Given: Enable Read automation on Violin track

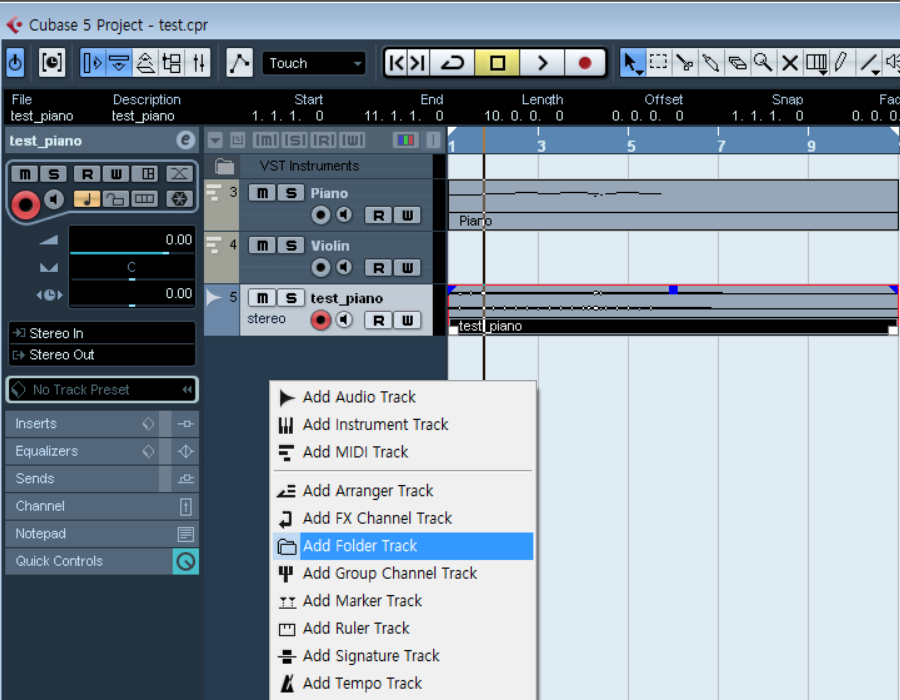Looking at the screenshot, I should point(378,267).
